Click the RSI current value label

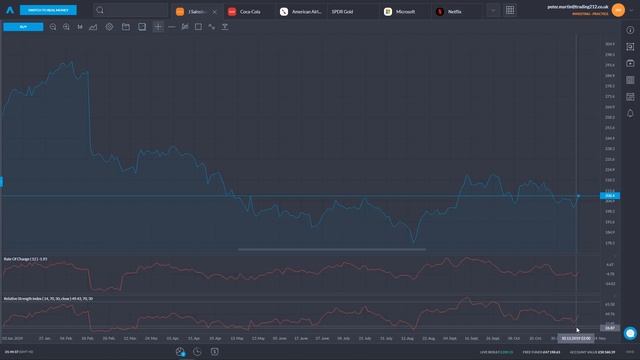tap(610, 328)
